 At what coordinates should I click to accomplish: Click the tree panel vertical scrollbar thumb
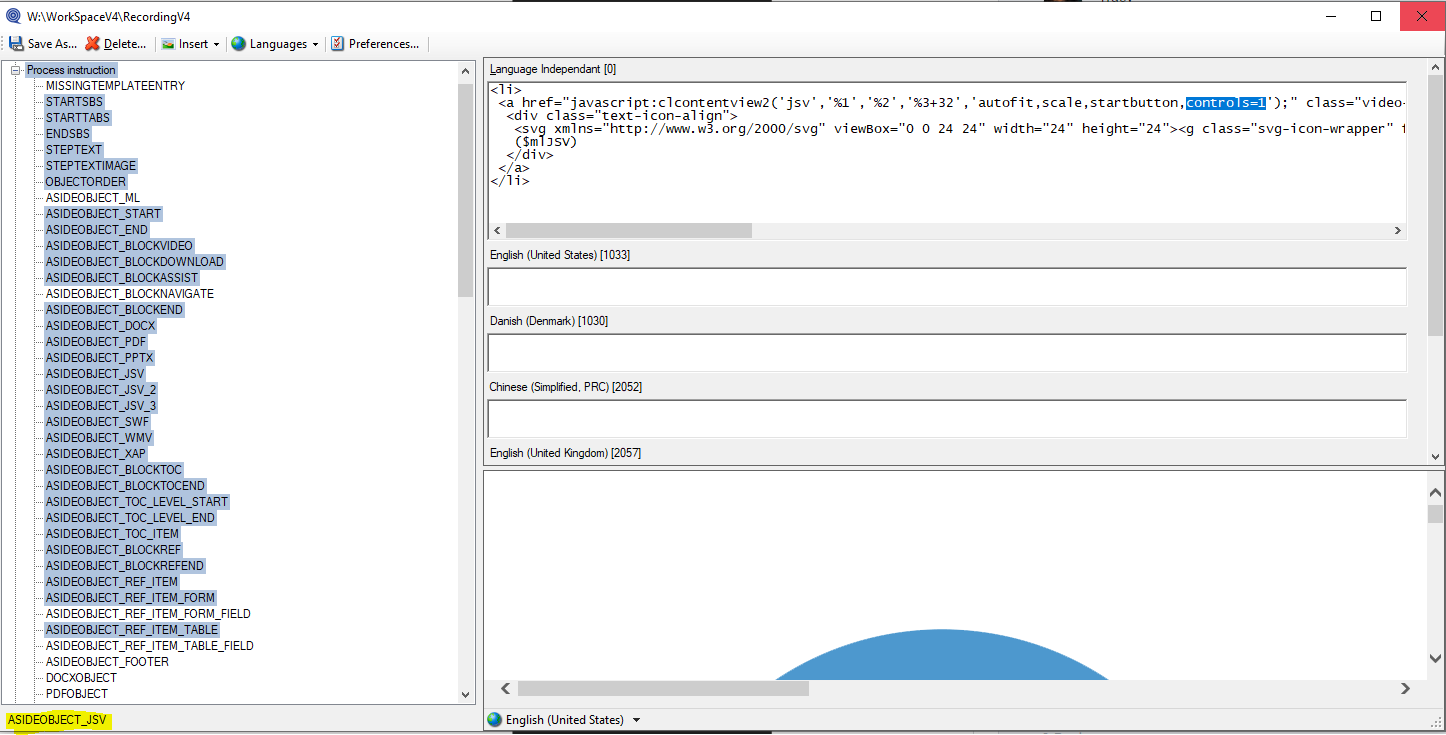coord(465,190)
